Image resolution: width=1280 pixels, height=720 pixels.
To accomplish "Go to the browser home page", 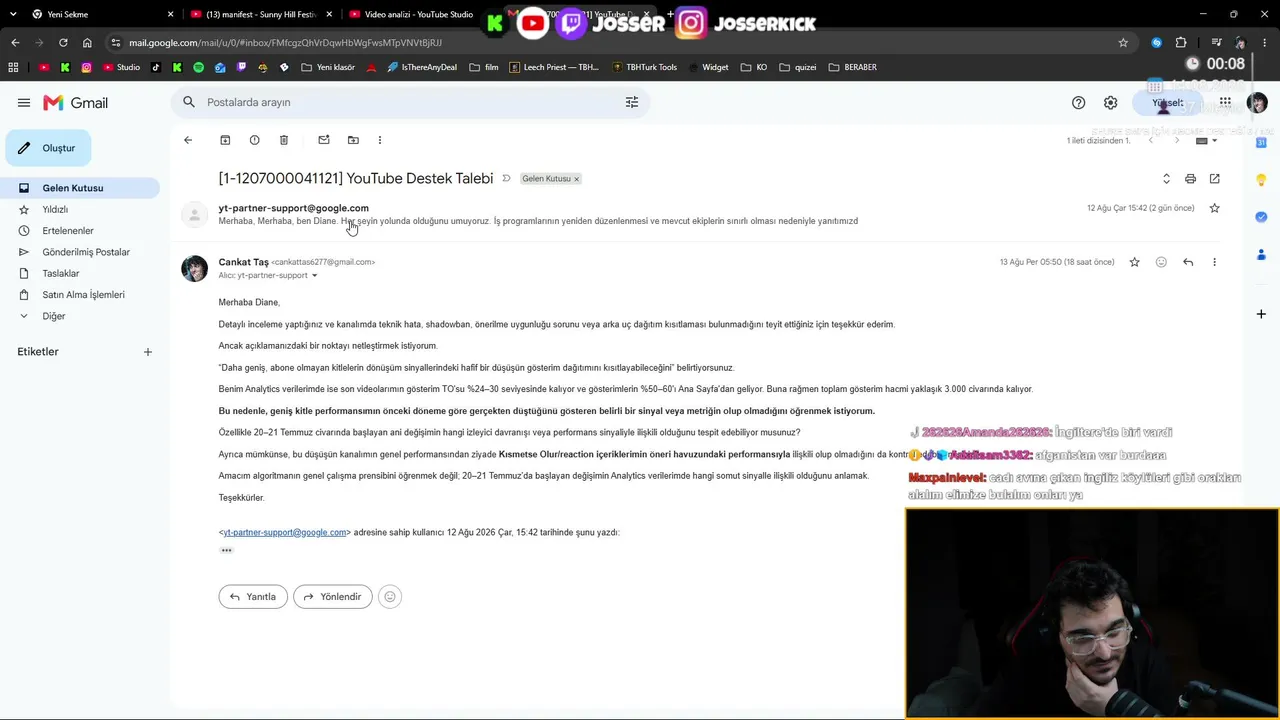I will [88, 43].
